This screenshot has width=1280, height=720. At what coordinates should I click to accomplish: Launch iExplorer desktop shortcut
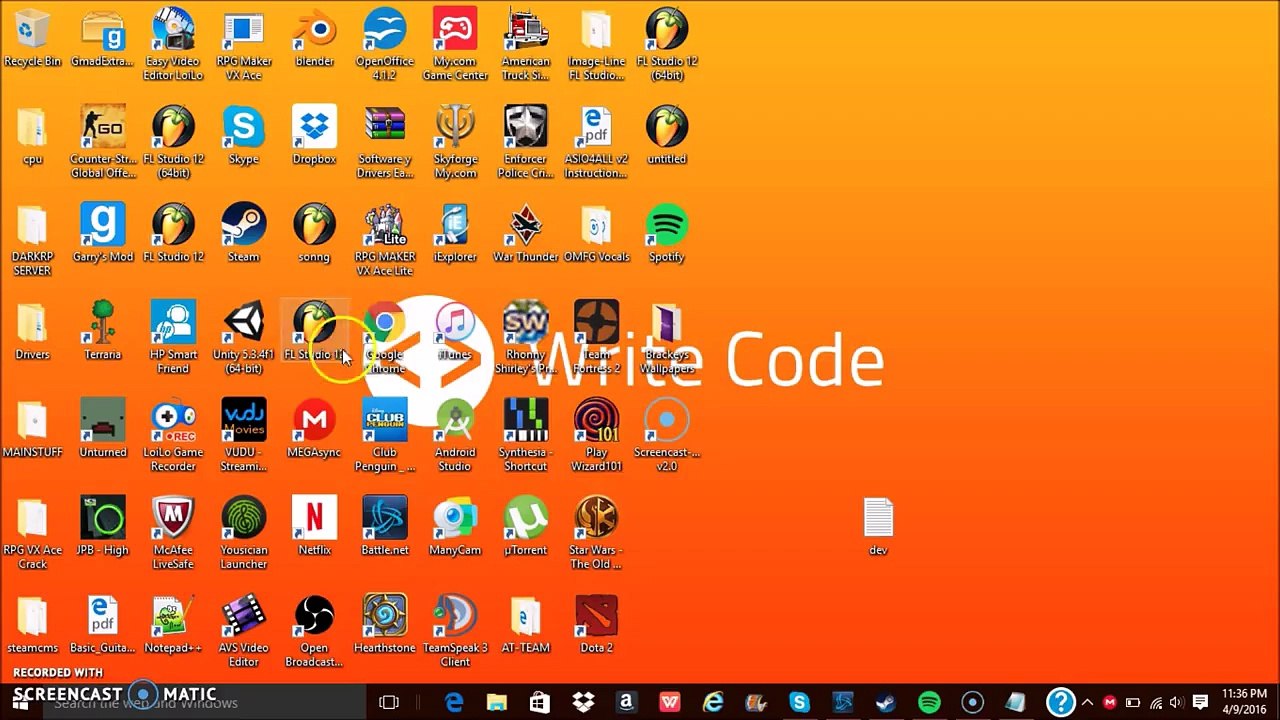coord(455,234)
